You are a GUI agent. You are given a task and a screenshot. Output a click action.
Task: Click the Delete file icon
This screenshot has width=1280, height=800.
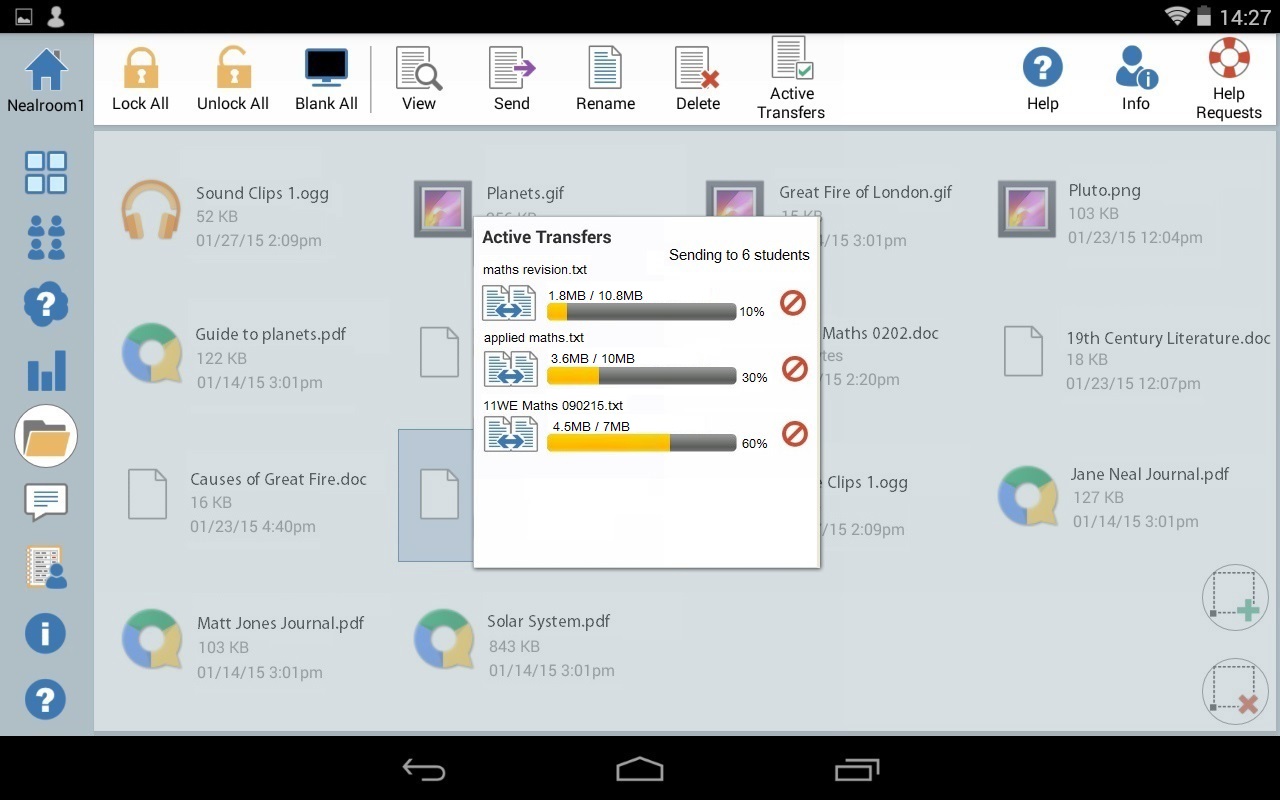pos(697,70)
